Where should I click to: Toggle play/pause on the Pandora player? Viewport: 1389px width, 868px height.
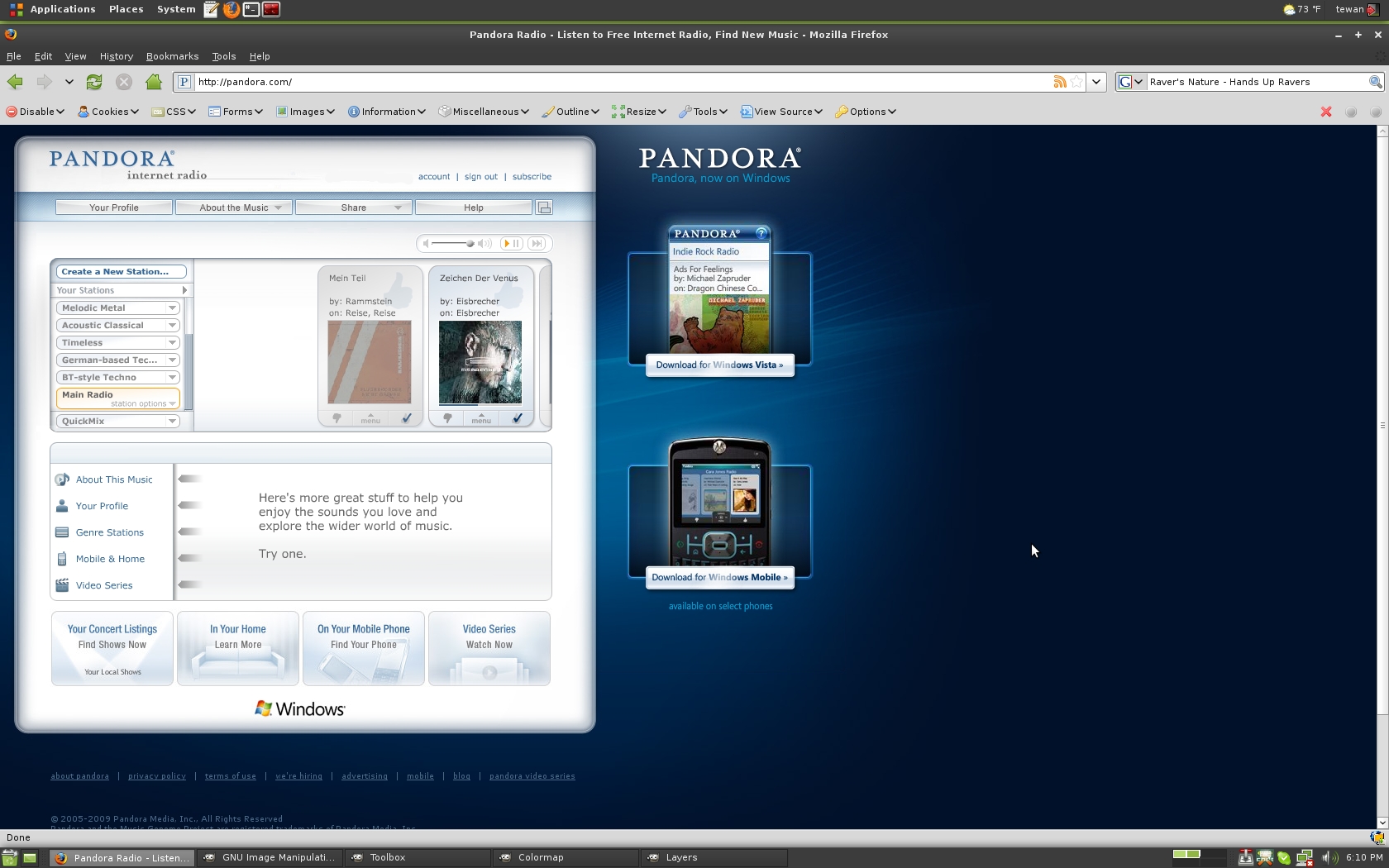click(x=512, y=243)
